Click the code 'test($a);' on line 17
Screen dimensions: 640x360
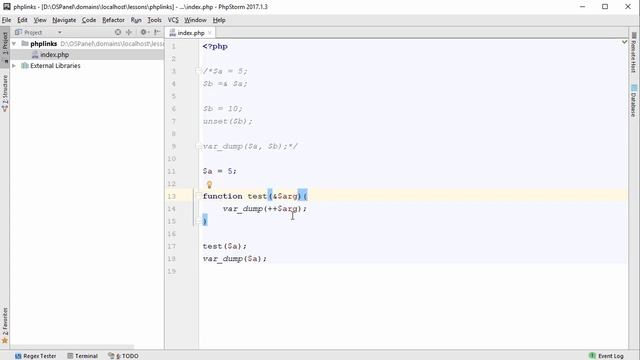pos(224,246)
